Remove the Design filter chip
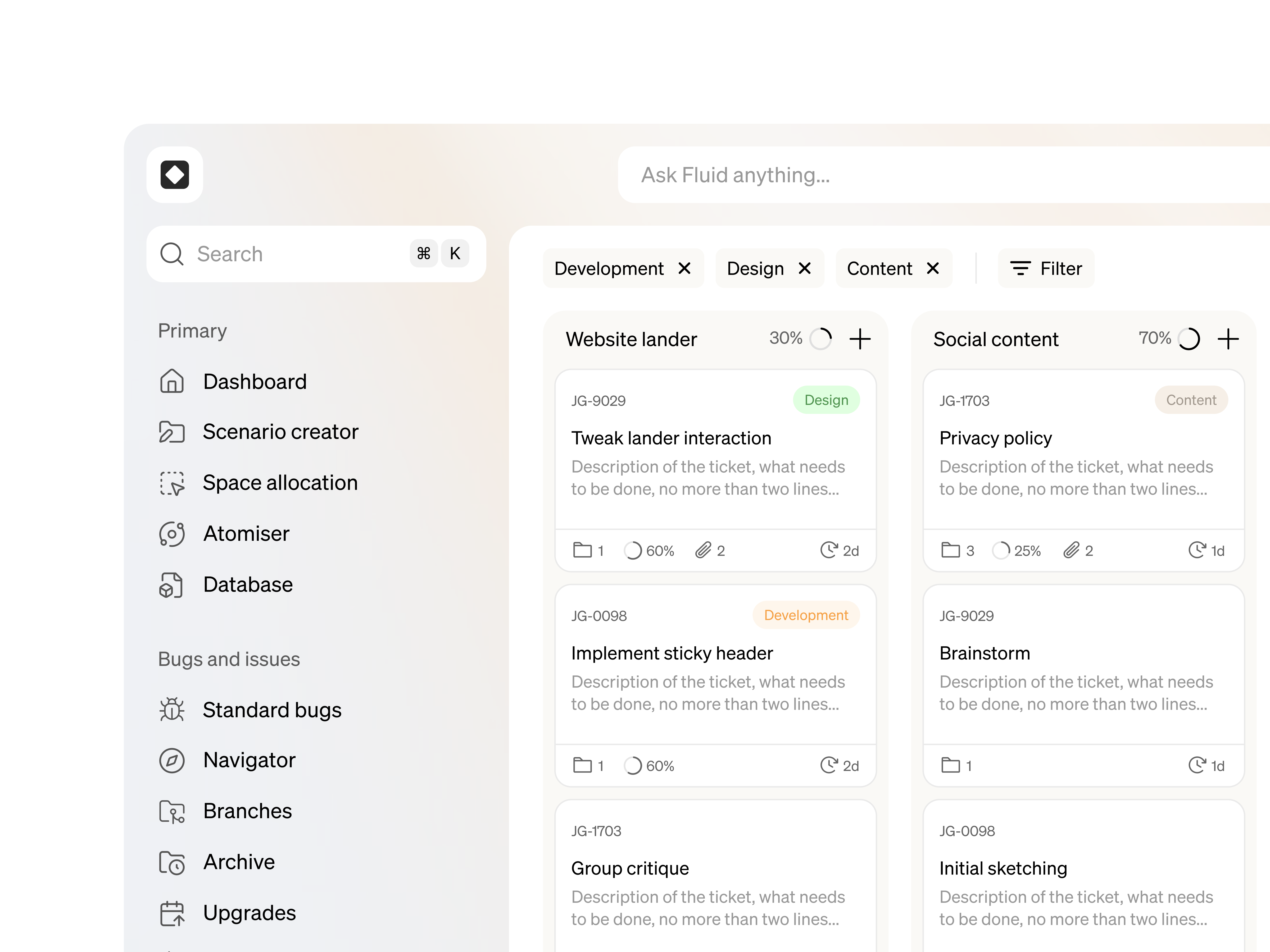This screenshot has width=1270, height=952. 805,268
